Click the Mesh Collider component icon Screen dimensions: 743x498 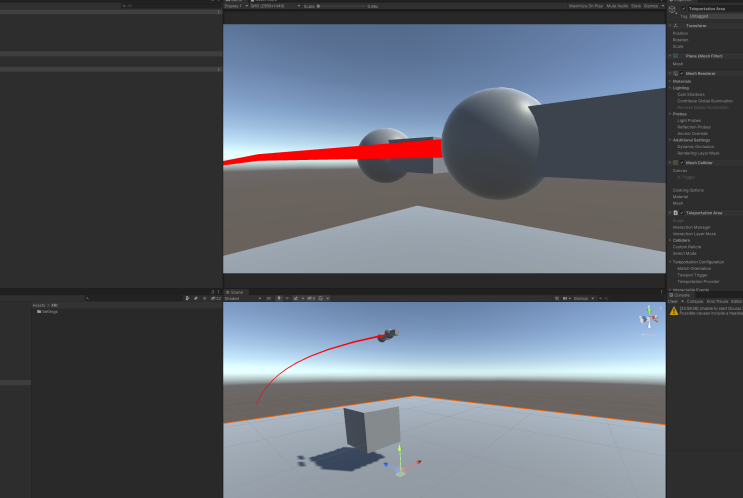pyautogui.click(x=676, y=163)
